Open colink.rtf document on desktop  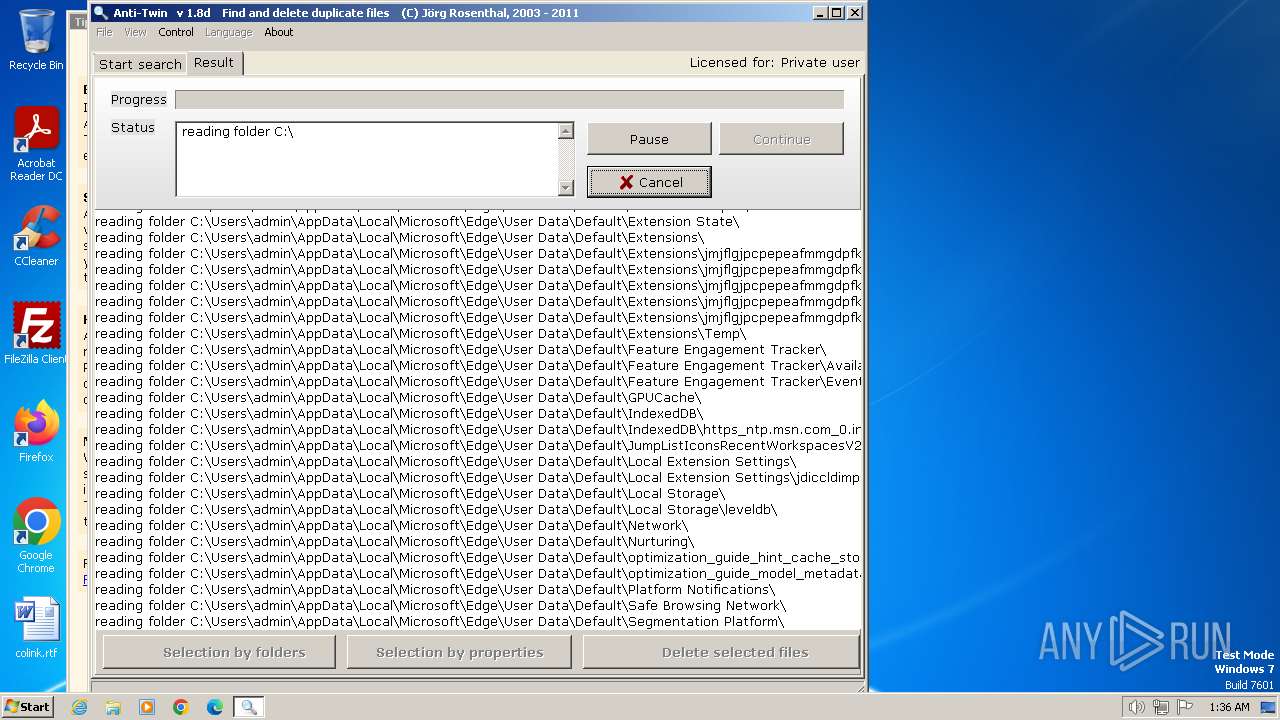click(x=36, y=627)
